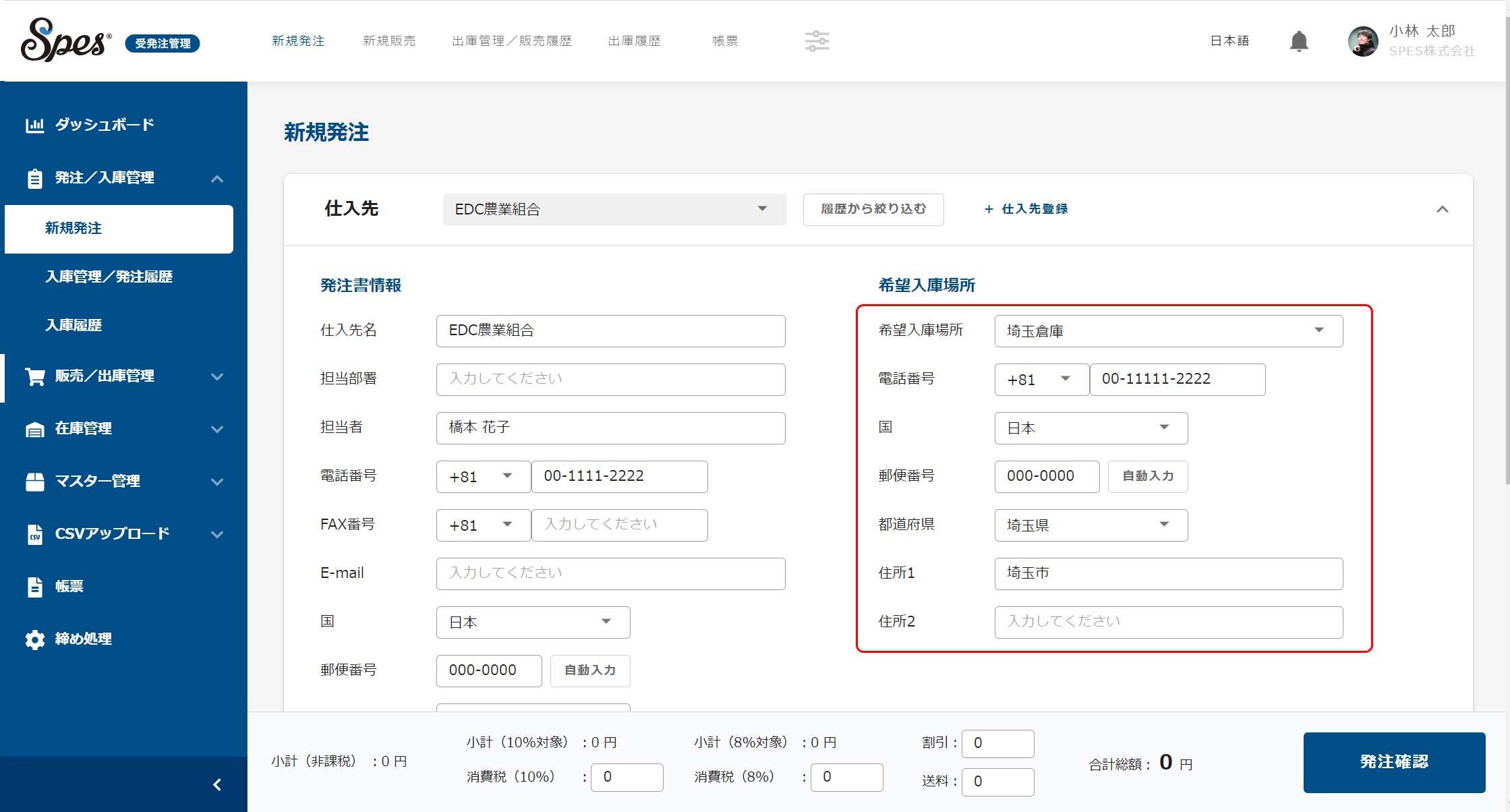Viewport: 1510px width, 812px height.
Task: Collapse the 発注／入庫管理 sidebar section
Action: [x=217, y=179]
